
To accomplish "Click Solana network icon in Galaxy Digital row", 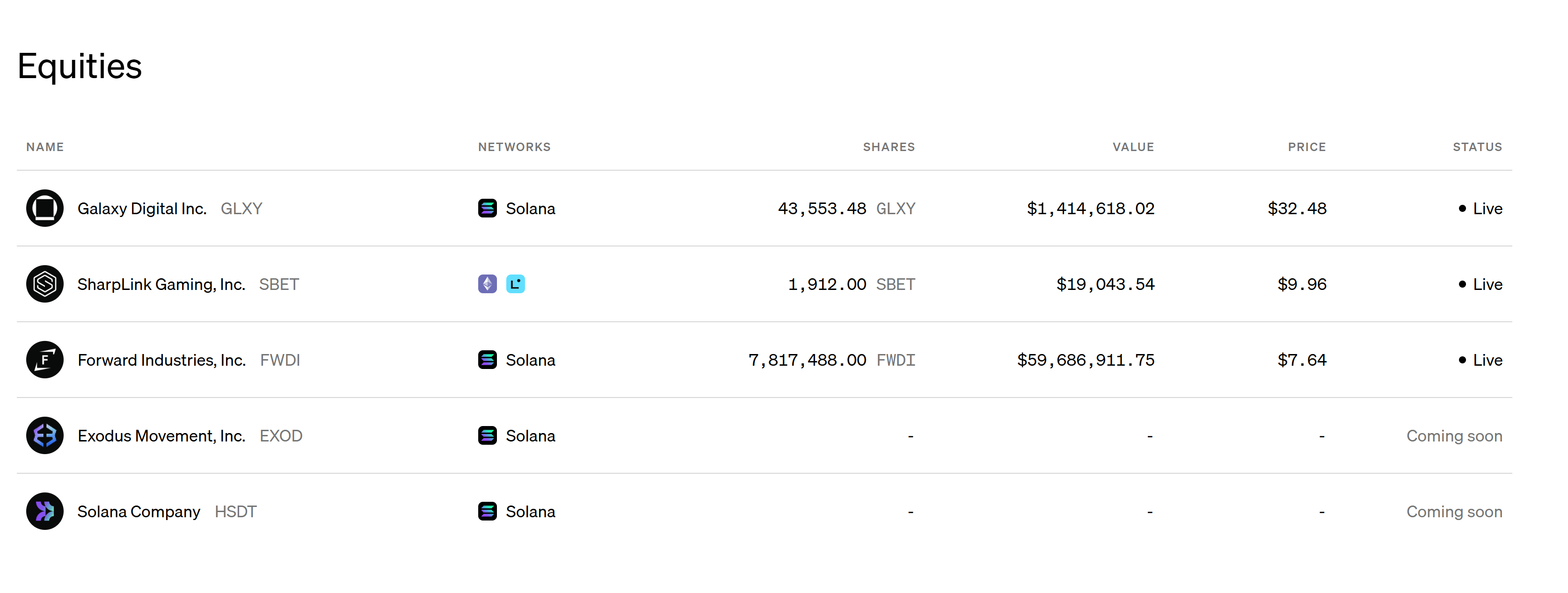I will pos(487,208).
